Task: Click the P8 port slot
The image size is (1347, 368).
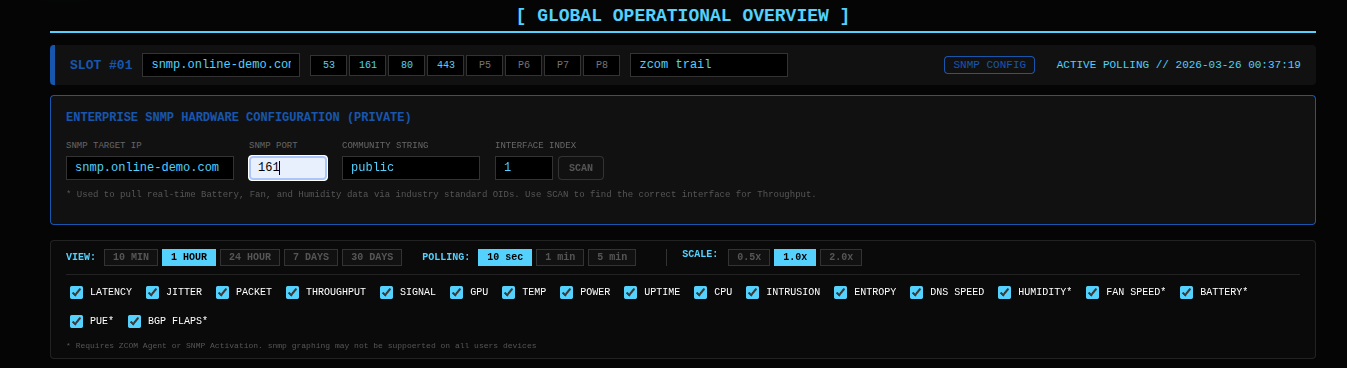Action: 602,65
